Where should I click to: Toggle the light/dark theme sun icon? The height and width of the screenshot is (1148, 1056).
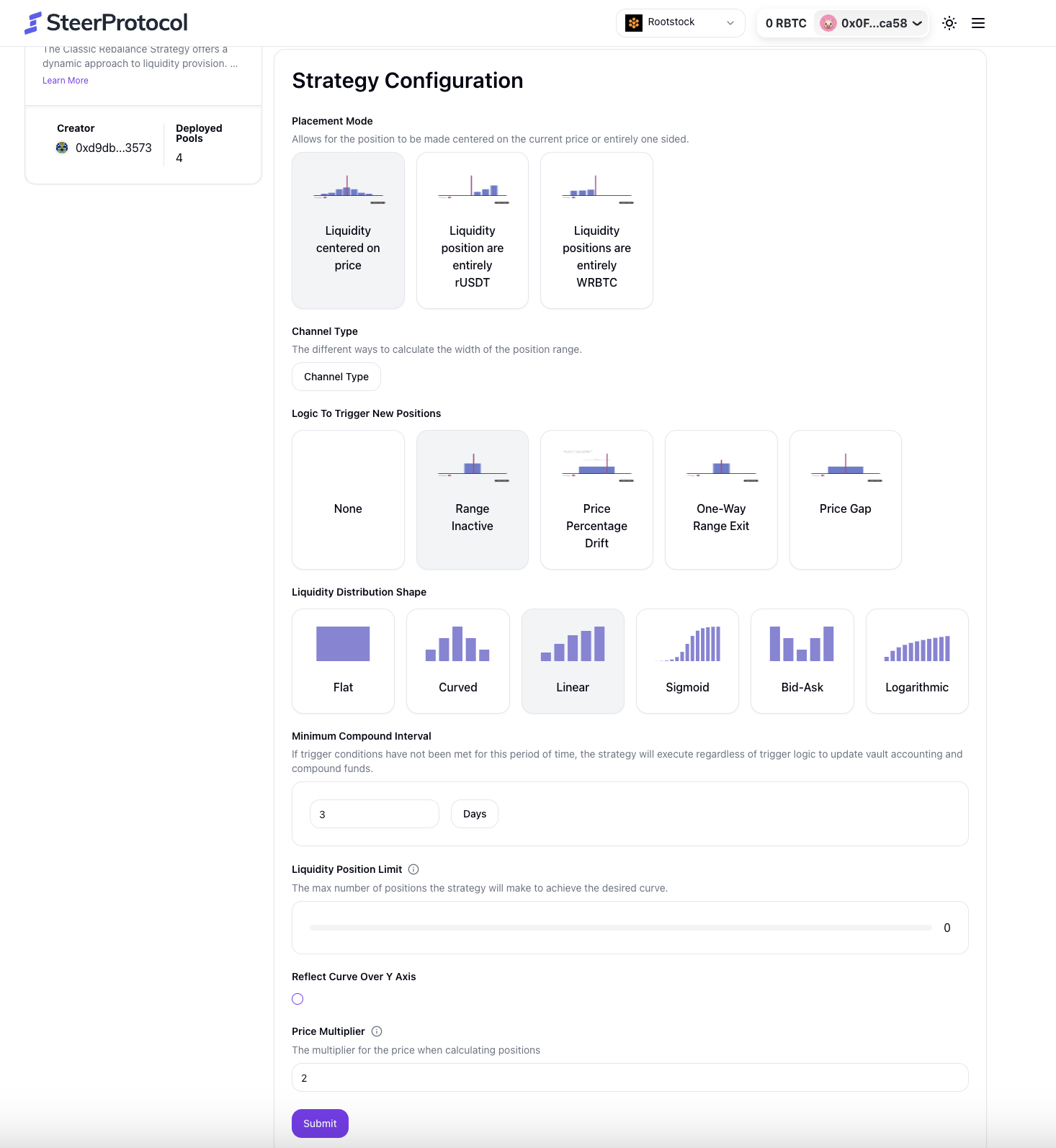click(949, 23)
